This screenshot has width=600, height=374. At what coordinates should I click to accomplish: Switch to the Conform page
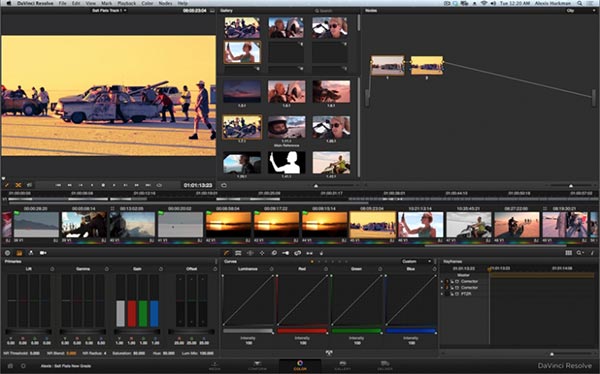pyautogui.click(x=257, y=366)
